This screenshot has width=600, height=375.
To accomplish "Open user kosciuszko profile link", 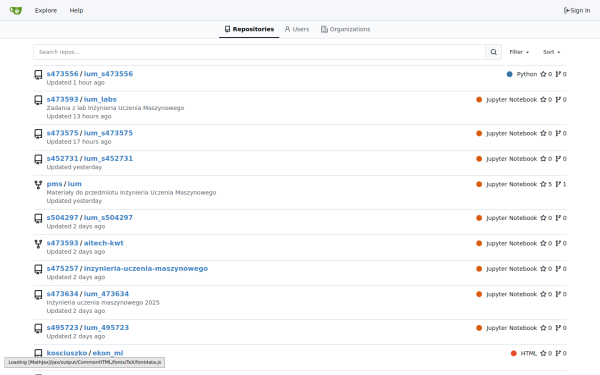I will click(67, 353).
